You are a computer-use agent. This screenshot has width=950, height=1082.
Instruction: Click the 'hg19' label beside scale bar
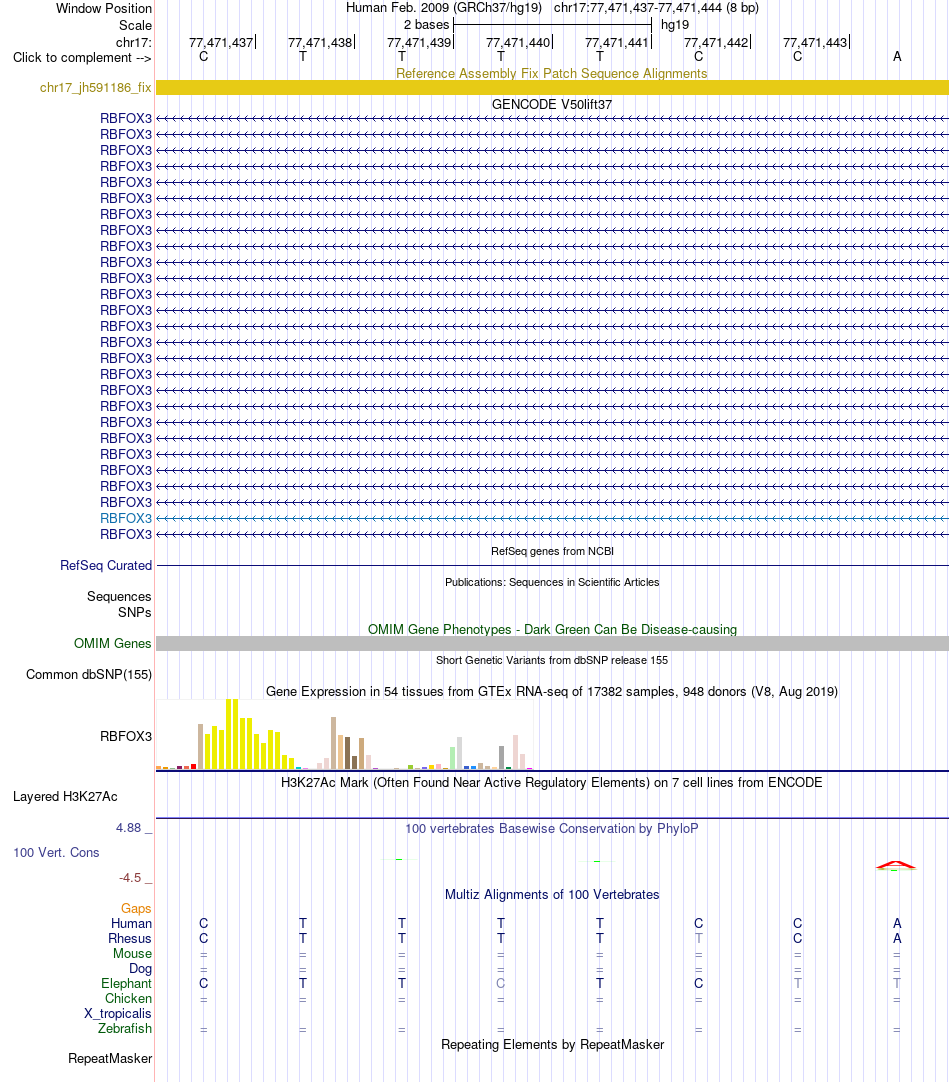(x=675, y=25)
